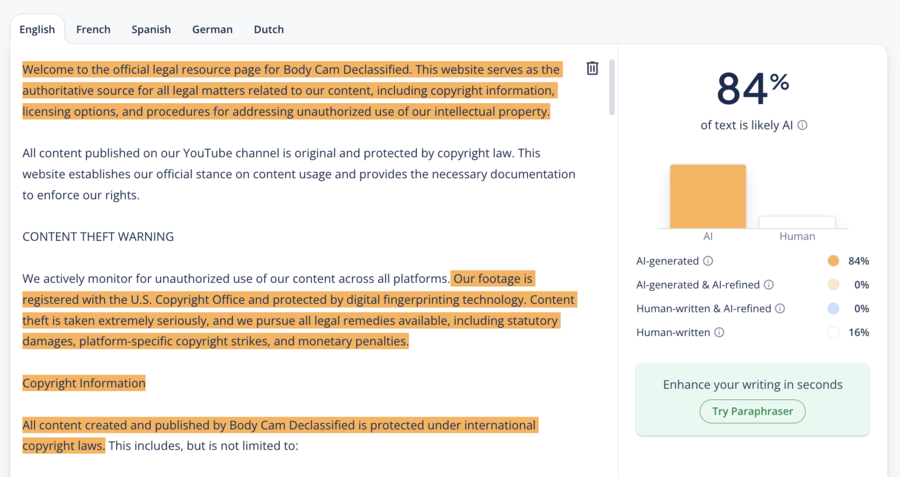
Task: Click the blue Human-written & AI-refined dot
Action: (833, 309)
